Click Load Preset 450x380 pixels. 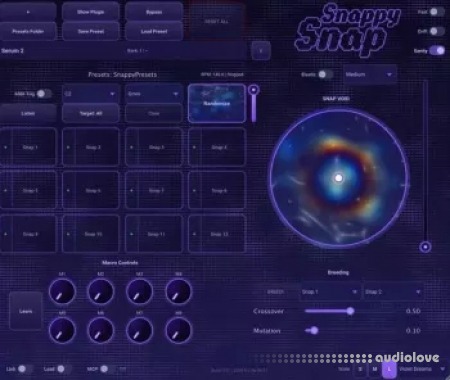point(154,31)
